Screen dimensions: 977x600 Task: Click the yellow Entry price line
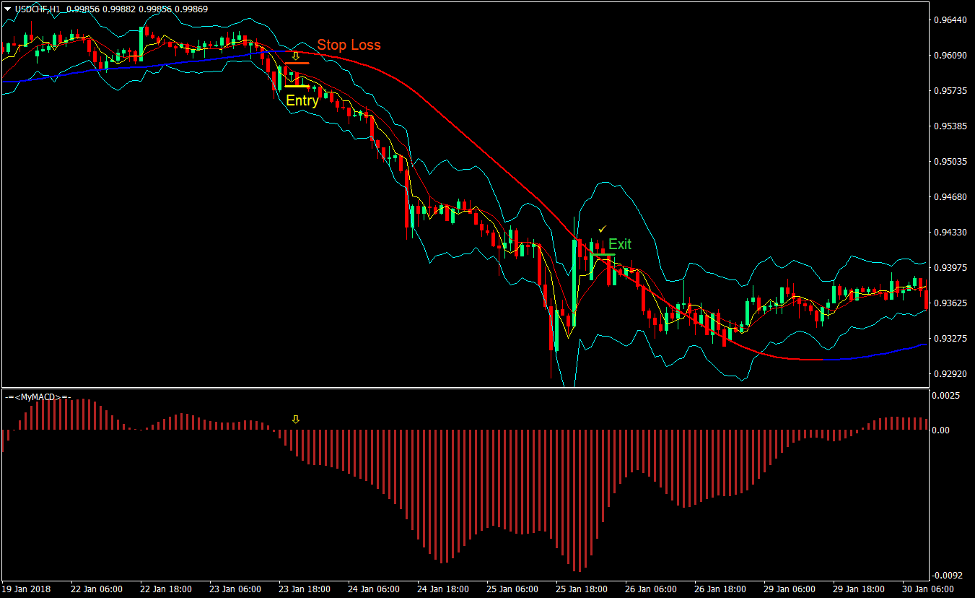click(299, 88)
